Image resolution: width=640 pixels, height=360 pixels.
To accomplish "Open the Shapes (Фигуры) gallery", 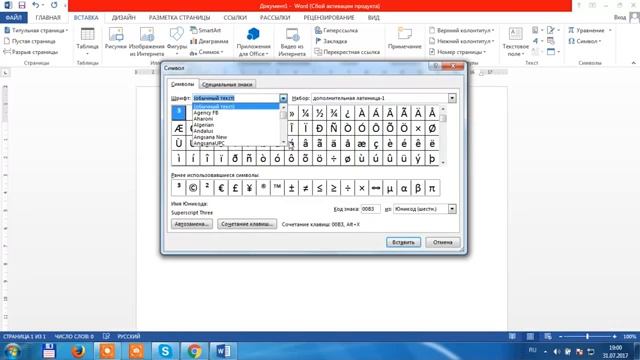I will pyautogui.click(x=176, y=41).
